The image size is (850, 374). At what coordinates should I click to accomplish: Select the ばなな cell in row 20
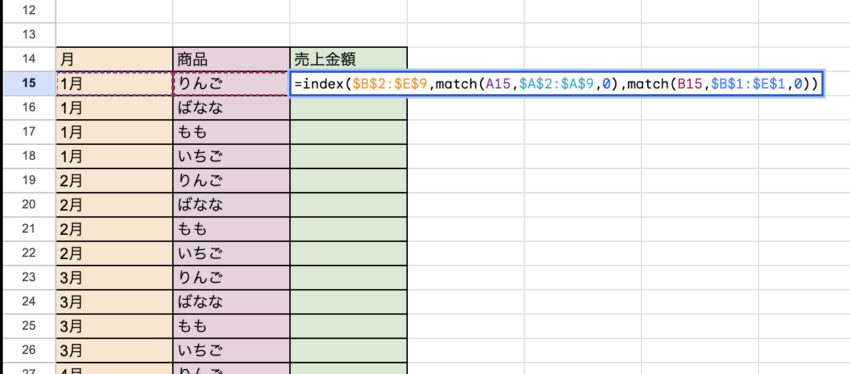(x=231, y=205)
